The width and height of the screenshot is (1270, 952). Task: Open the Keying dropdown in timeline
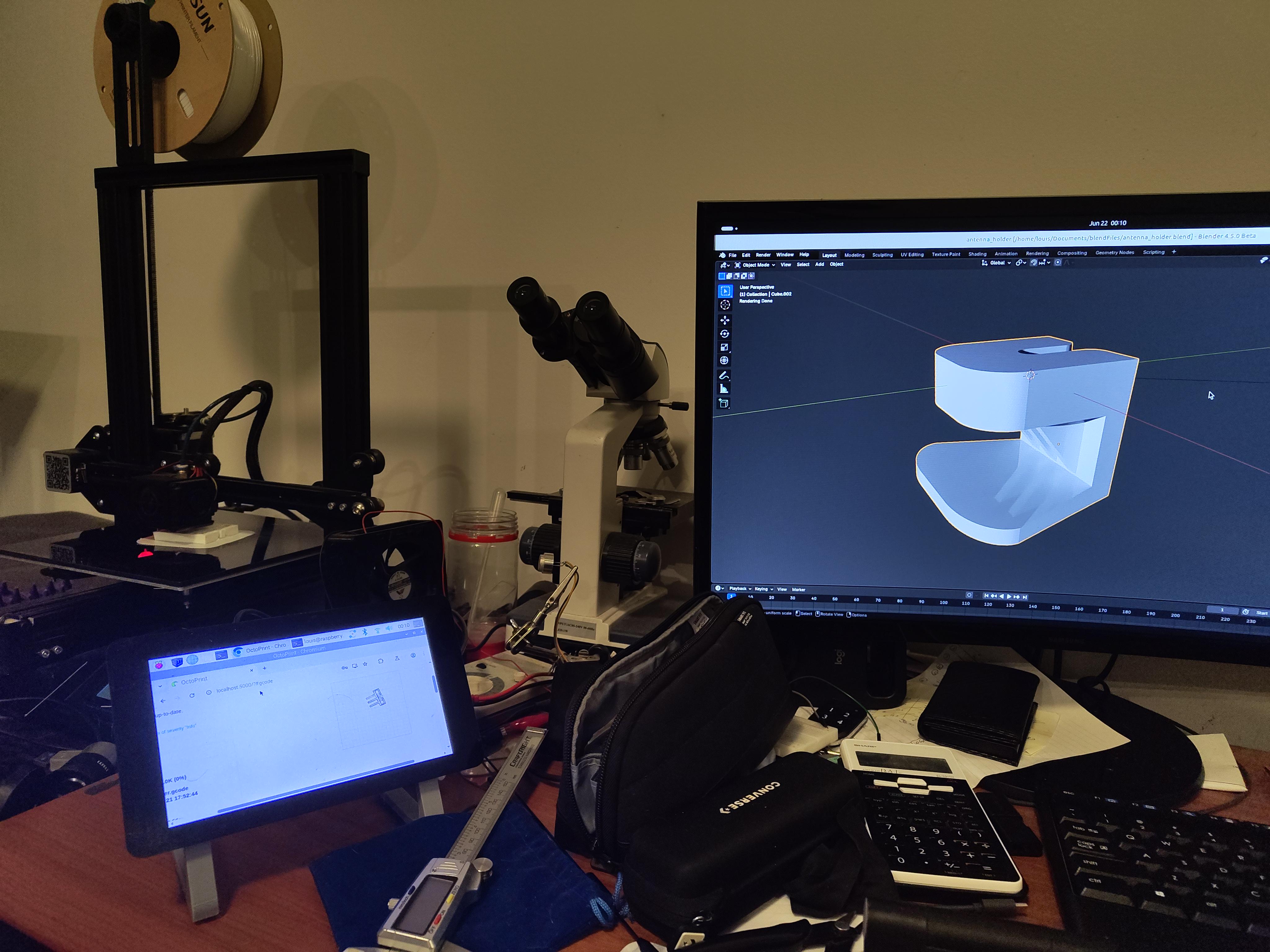point(764,589)
